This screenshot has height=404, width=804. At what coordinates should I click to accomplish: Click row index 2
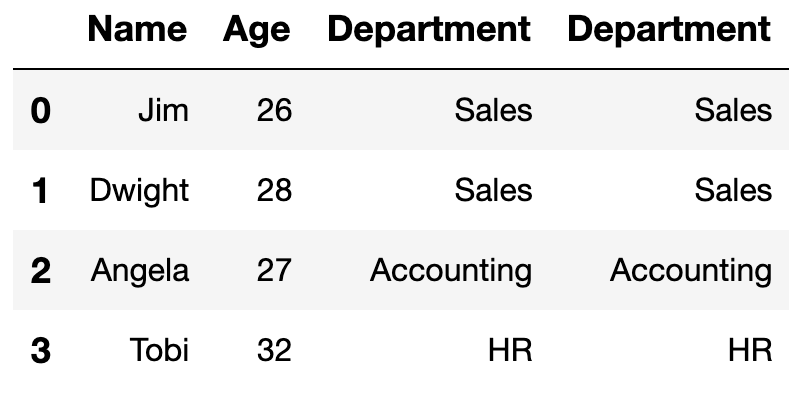(41, 271)
